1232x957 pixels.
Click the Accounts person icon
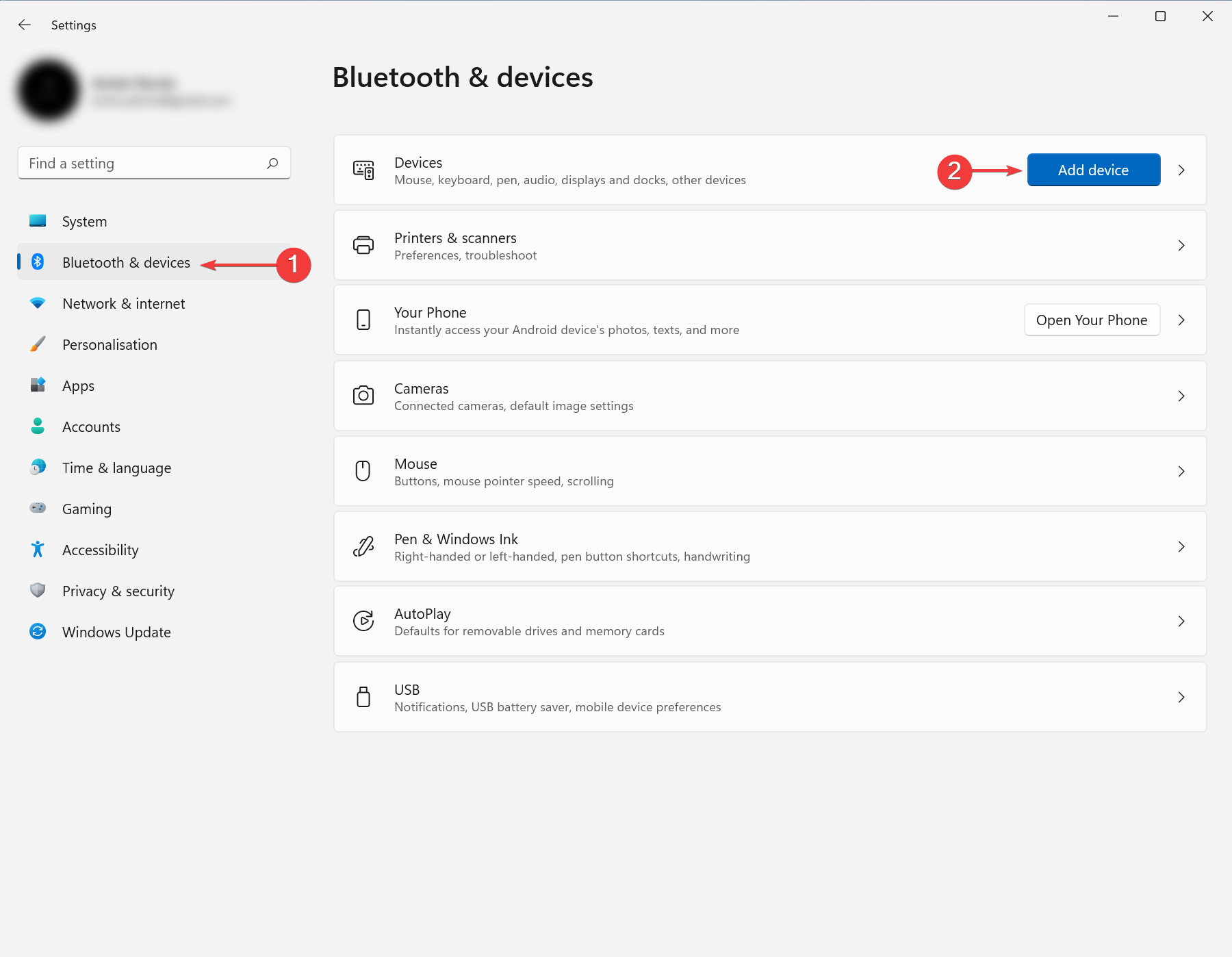[38, 426]
